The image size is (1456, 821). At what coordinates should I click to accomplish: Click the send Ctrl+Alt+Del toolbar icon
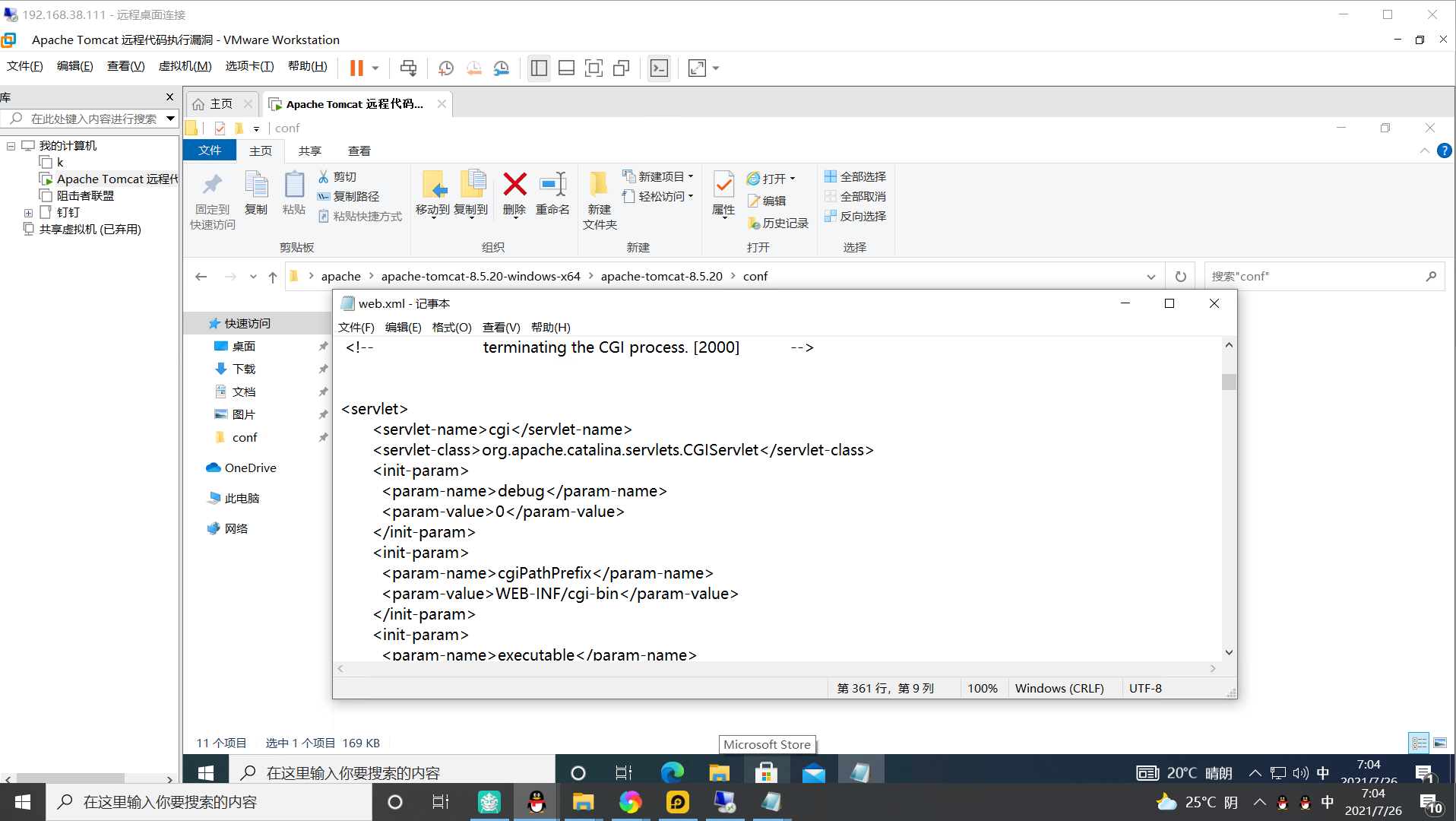coord(408,68)
